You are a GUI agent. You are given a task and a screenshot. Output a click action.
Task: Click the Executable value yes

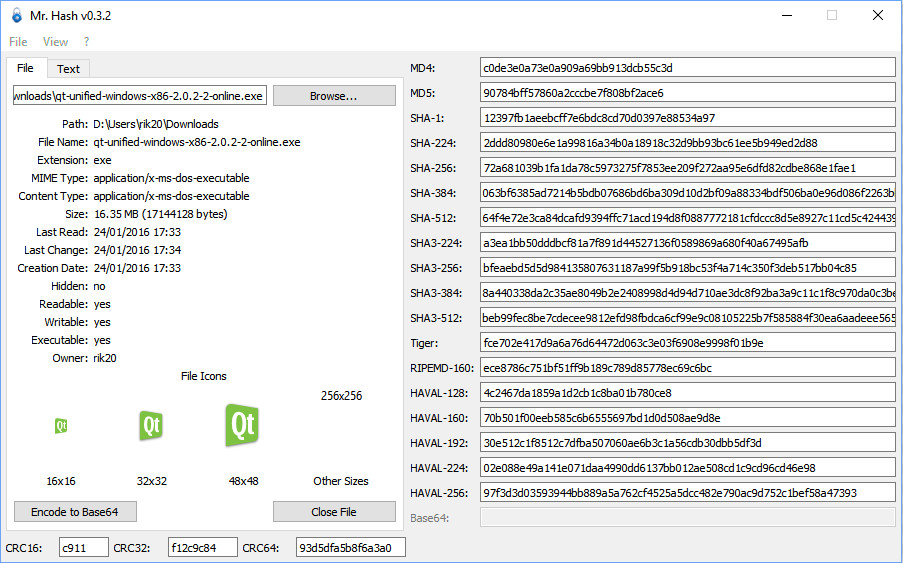102,340
